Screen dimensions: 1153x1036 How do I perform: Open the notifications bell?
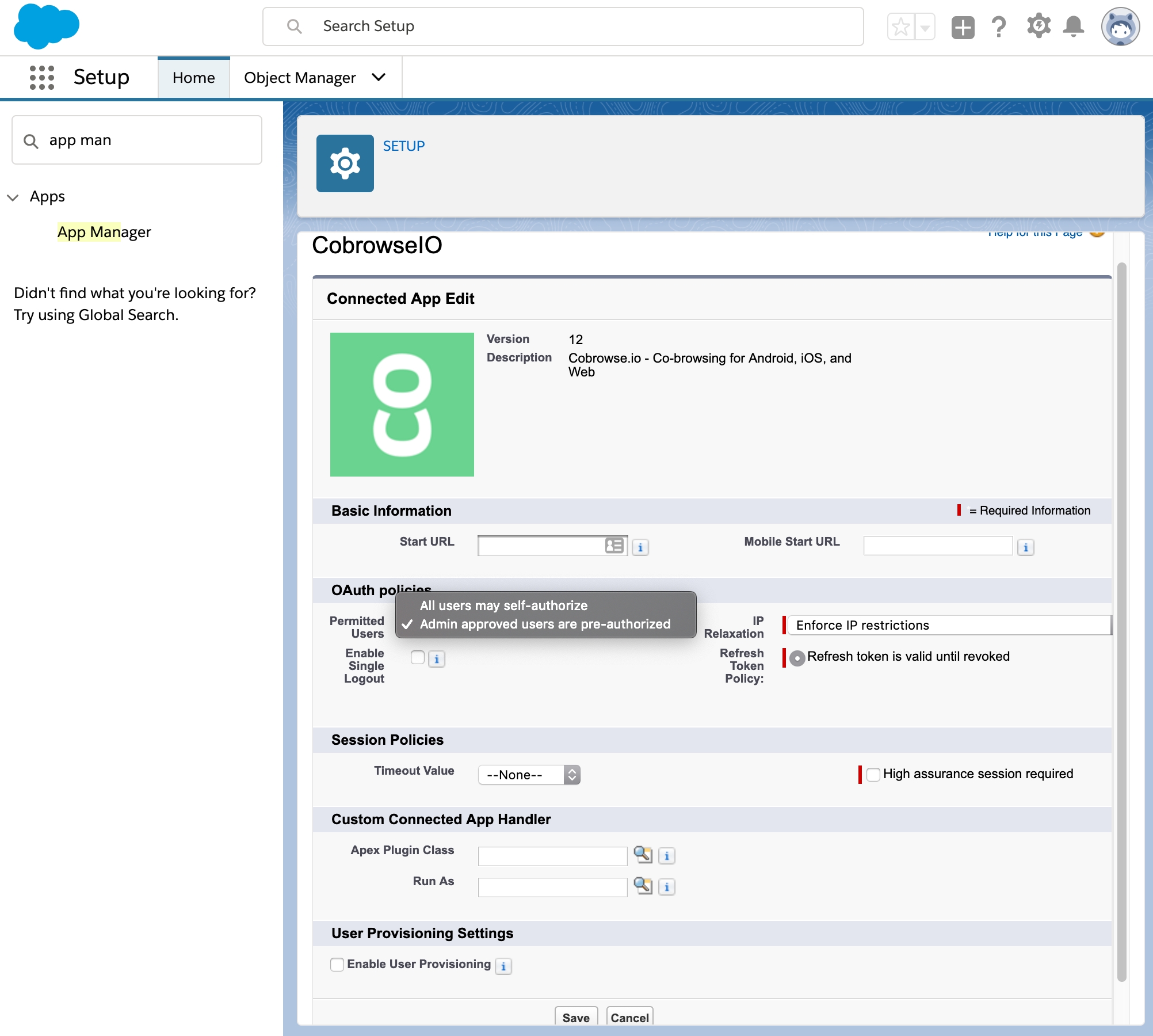1074,26
